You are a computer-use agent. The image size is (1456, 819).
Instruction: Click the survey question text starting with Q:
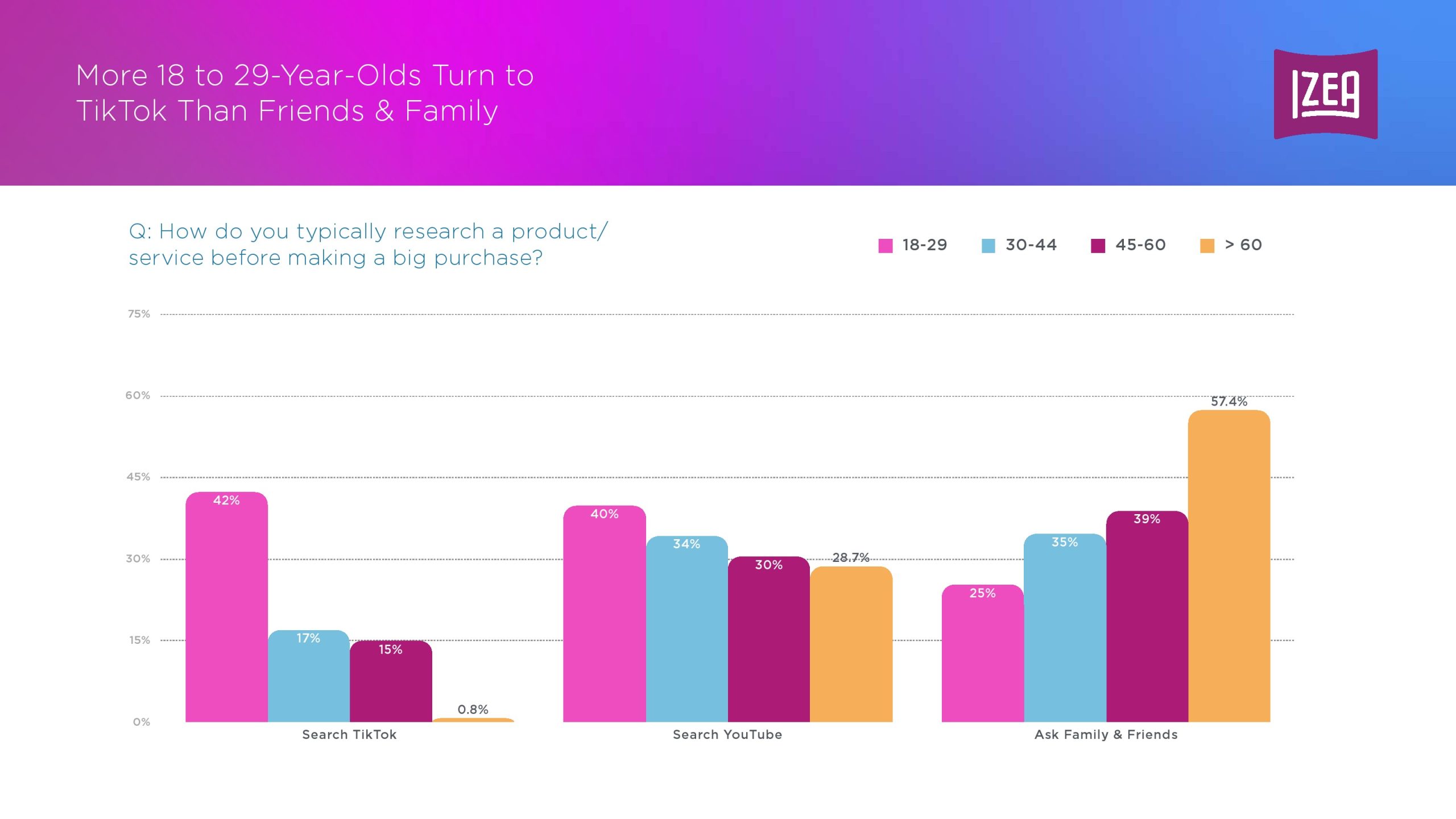point(368,245)
